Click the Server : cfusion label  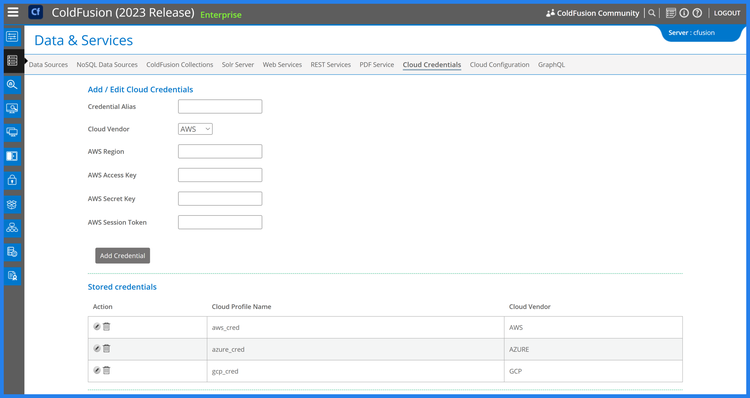pyautogui.click(x=692, y=33)
